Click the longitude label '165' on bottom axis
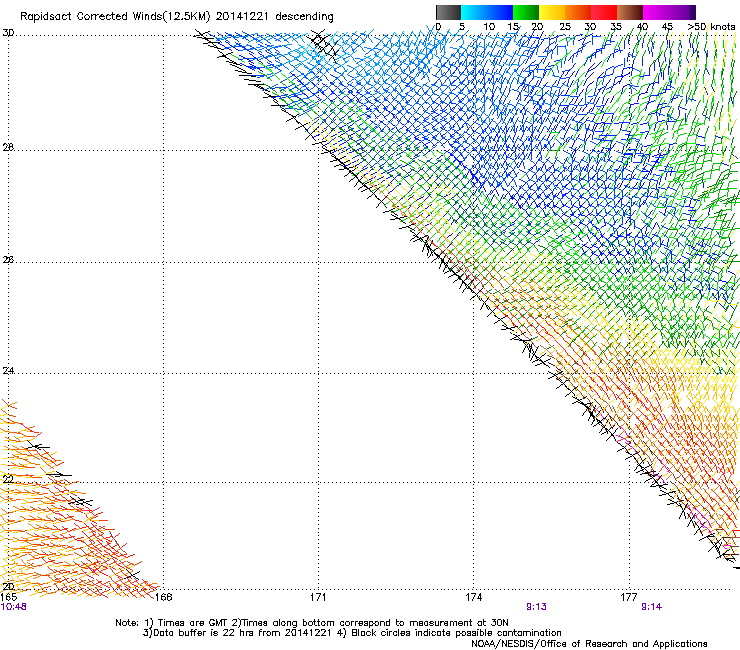The image size is (740, 650). pyautogui.click(x=9, y=597)
